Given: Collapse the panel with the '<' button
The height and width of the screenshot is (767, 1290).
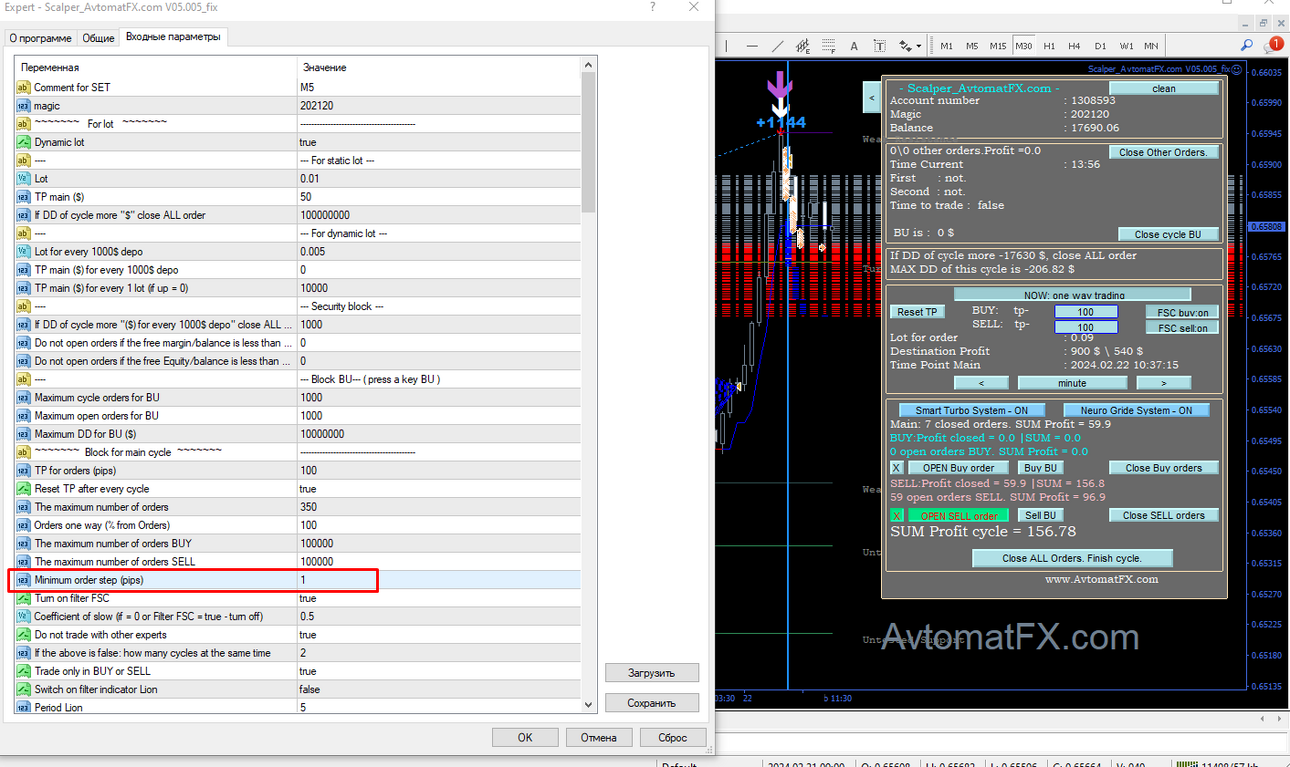Looking at the screenshot, I should [871, 98].
